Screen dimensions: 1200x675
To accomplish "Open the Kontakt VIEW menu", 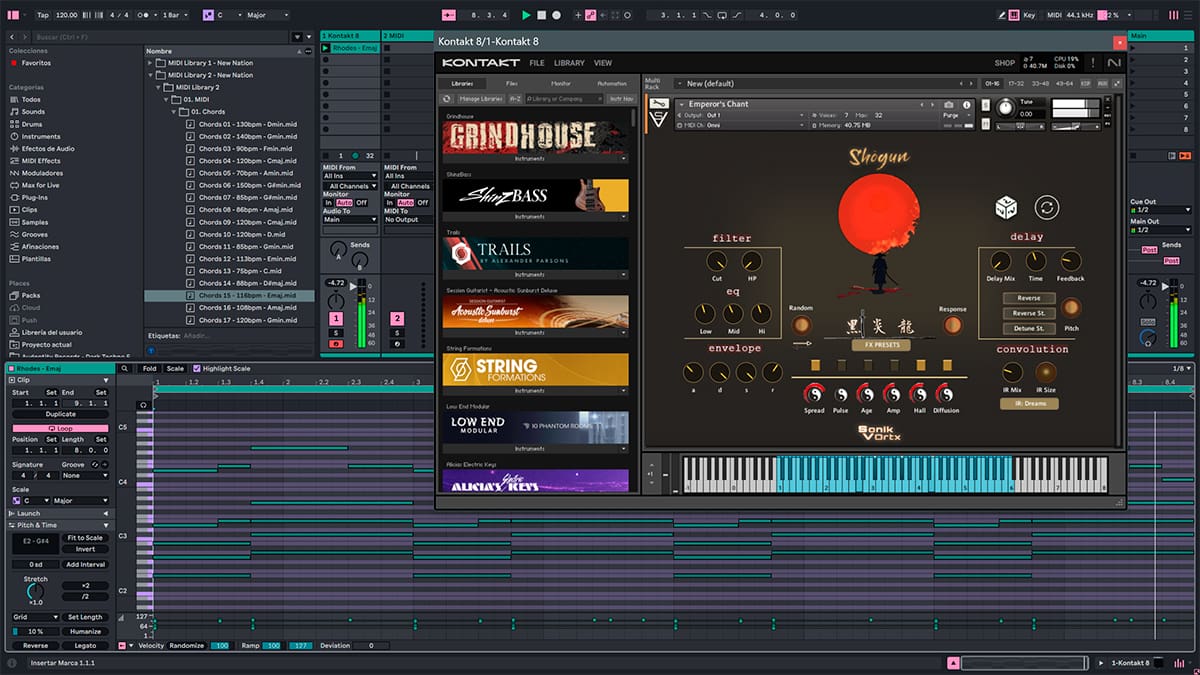I will (603, 63).
